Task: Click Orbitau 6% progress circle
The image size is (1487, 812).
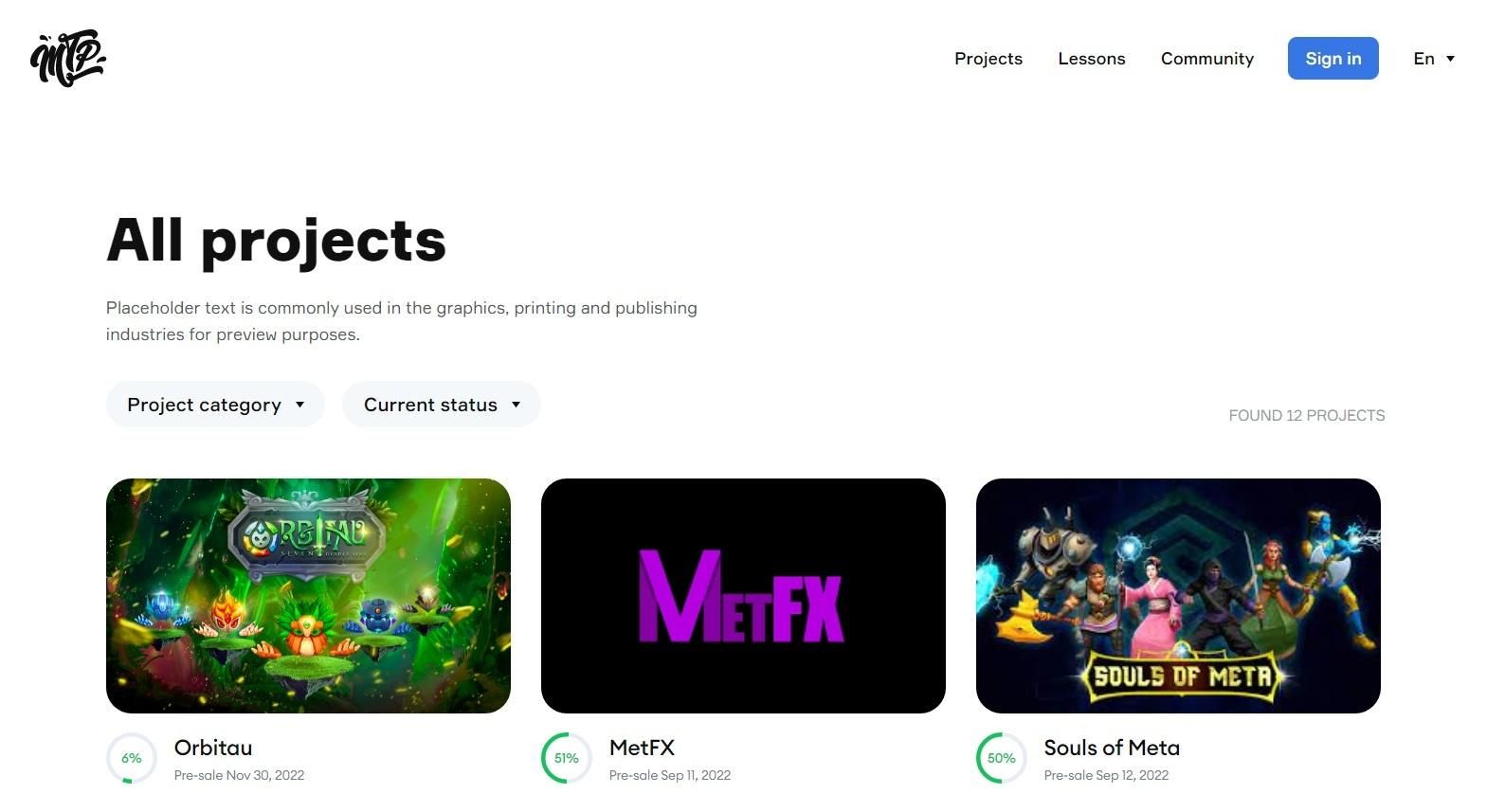Action: coord(132,758)
